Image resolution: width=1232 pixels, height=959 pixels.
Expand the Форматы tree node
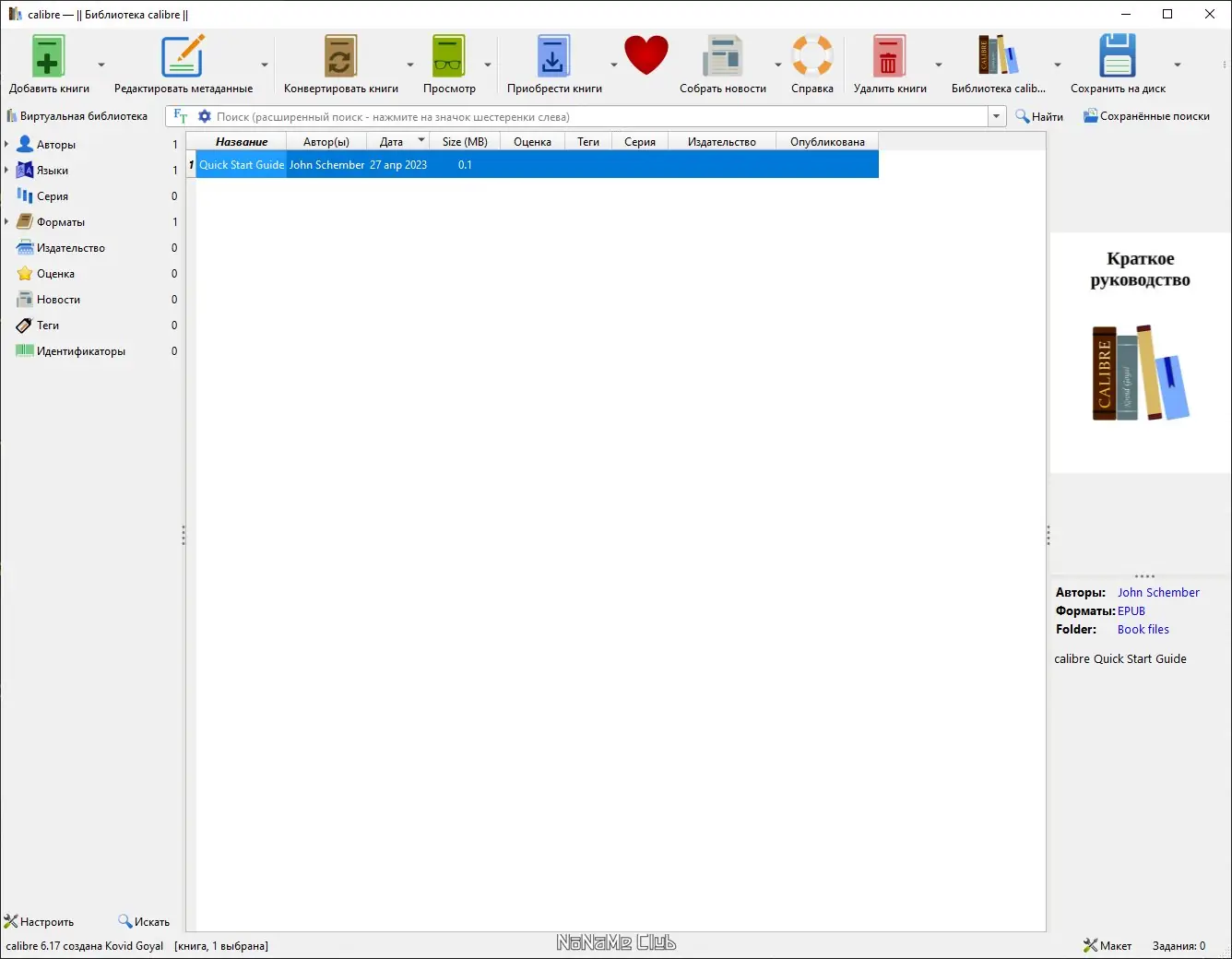coord(6,221)
